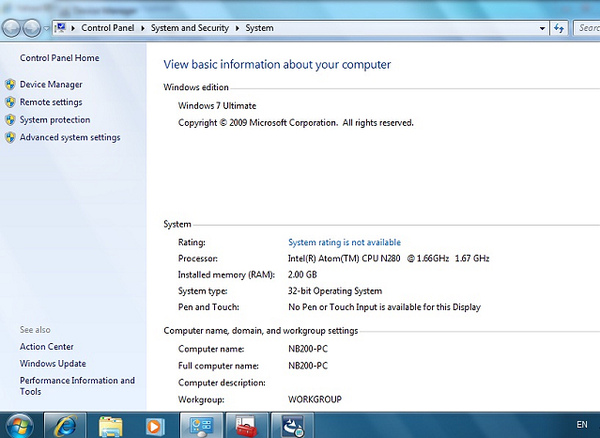
Task: Click the computer icon in address bar
Action: point(60,28)
